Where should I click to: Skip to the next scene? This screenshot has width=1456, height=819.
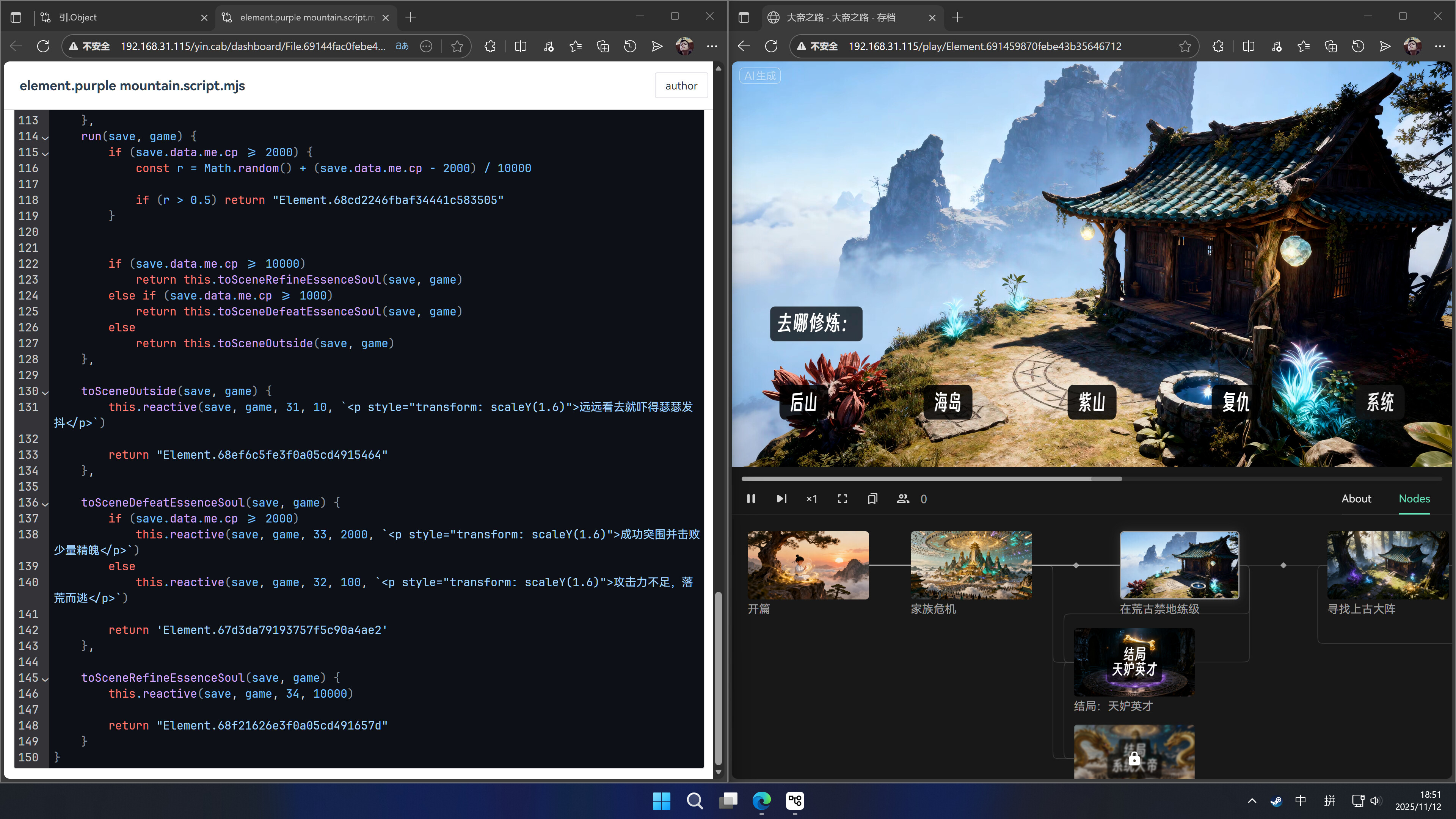click(x=782, y=499)
